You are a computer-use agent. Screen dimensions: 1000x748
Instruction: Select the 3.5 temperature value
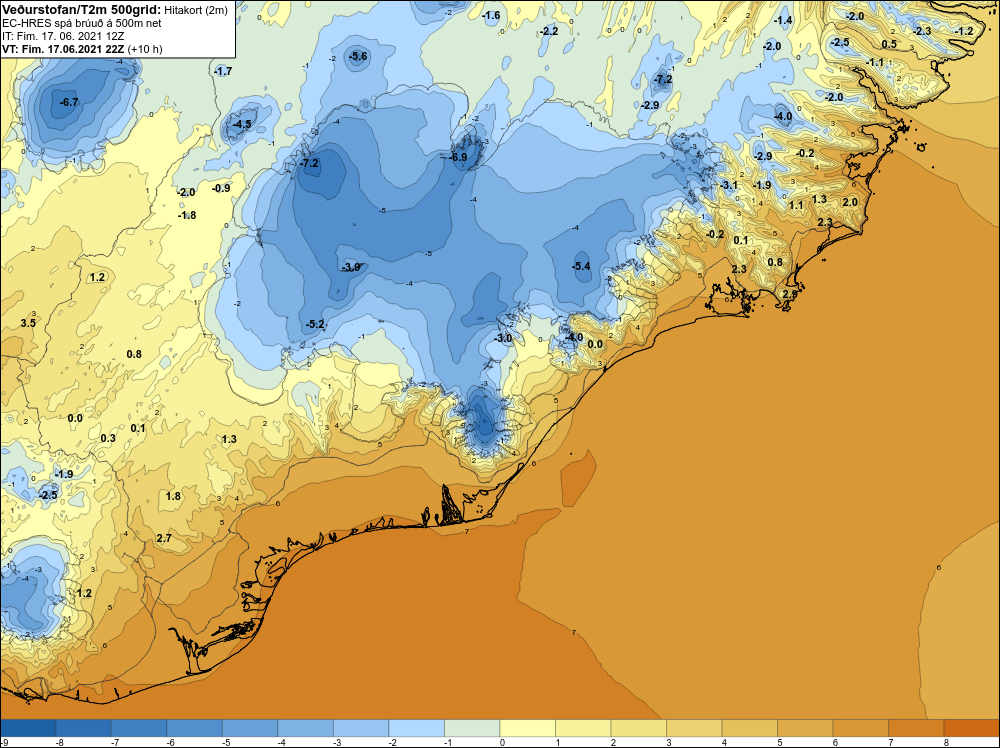[x=28, y=323]
